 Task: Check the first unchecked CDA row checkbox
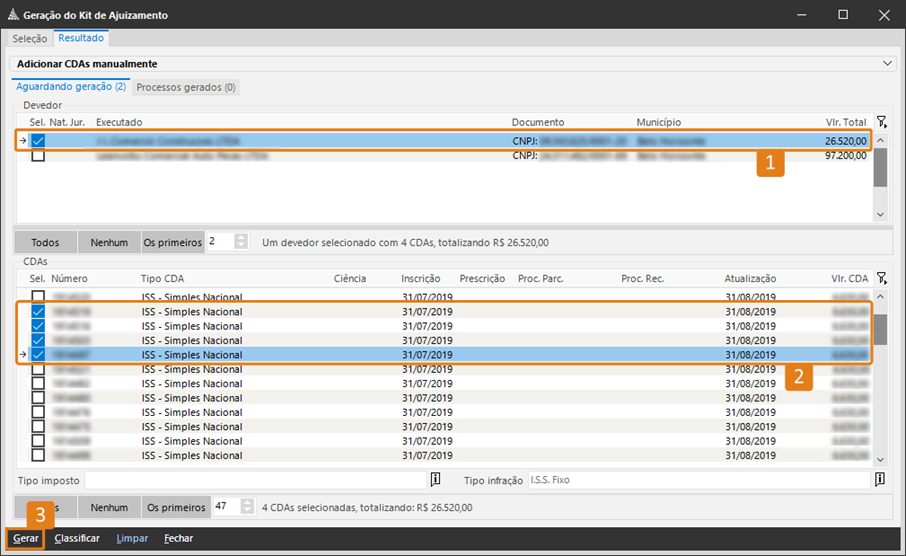[x=38, y=297]
